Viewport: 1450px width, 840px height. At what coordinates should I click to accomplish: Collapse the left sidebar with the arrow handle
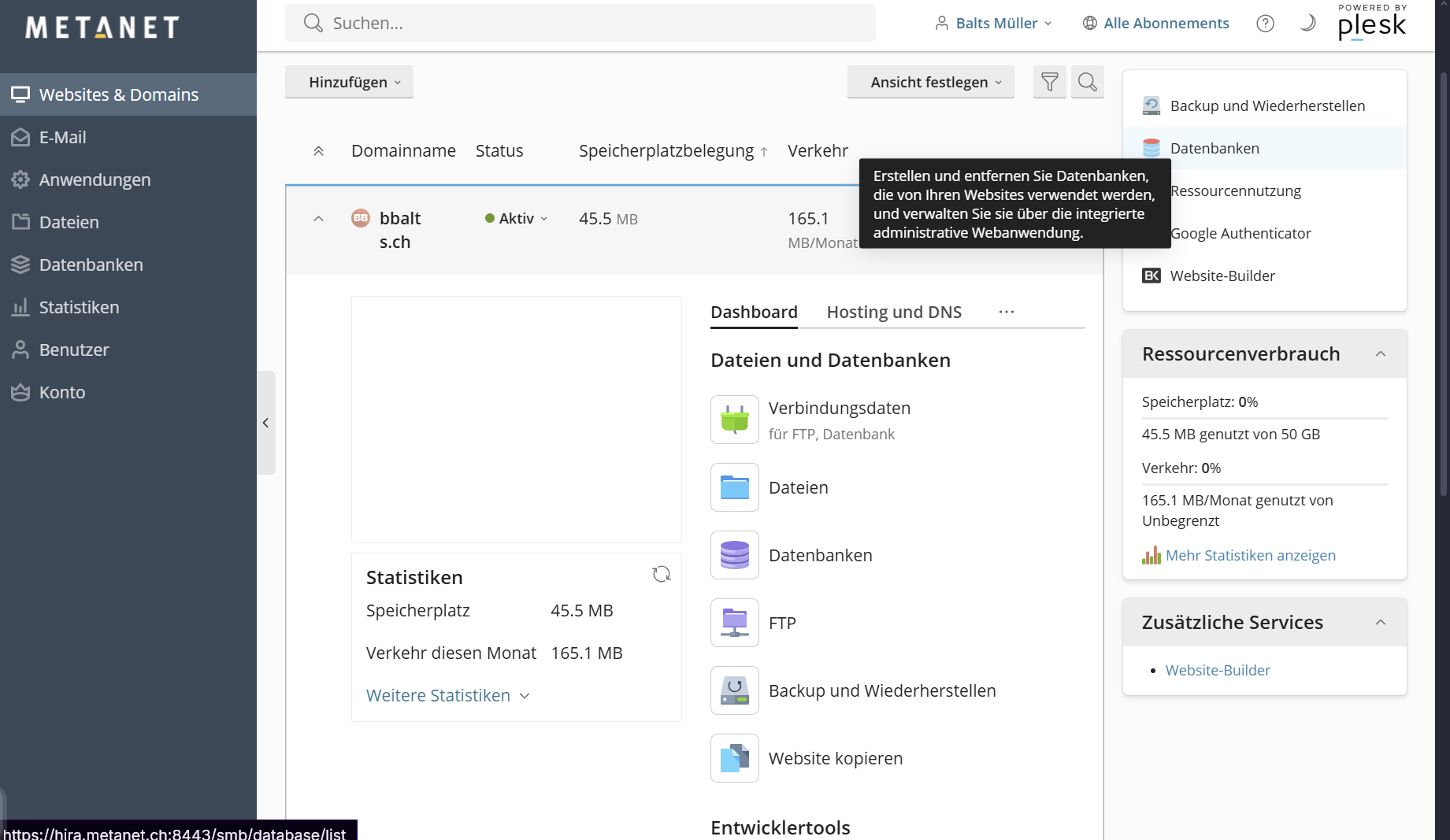coord(266,423)
